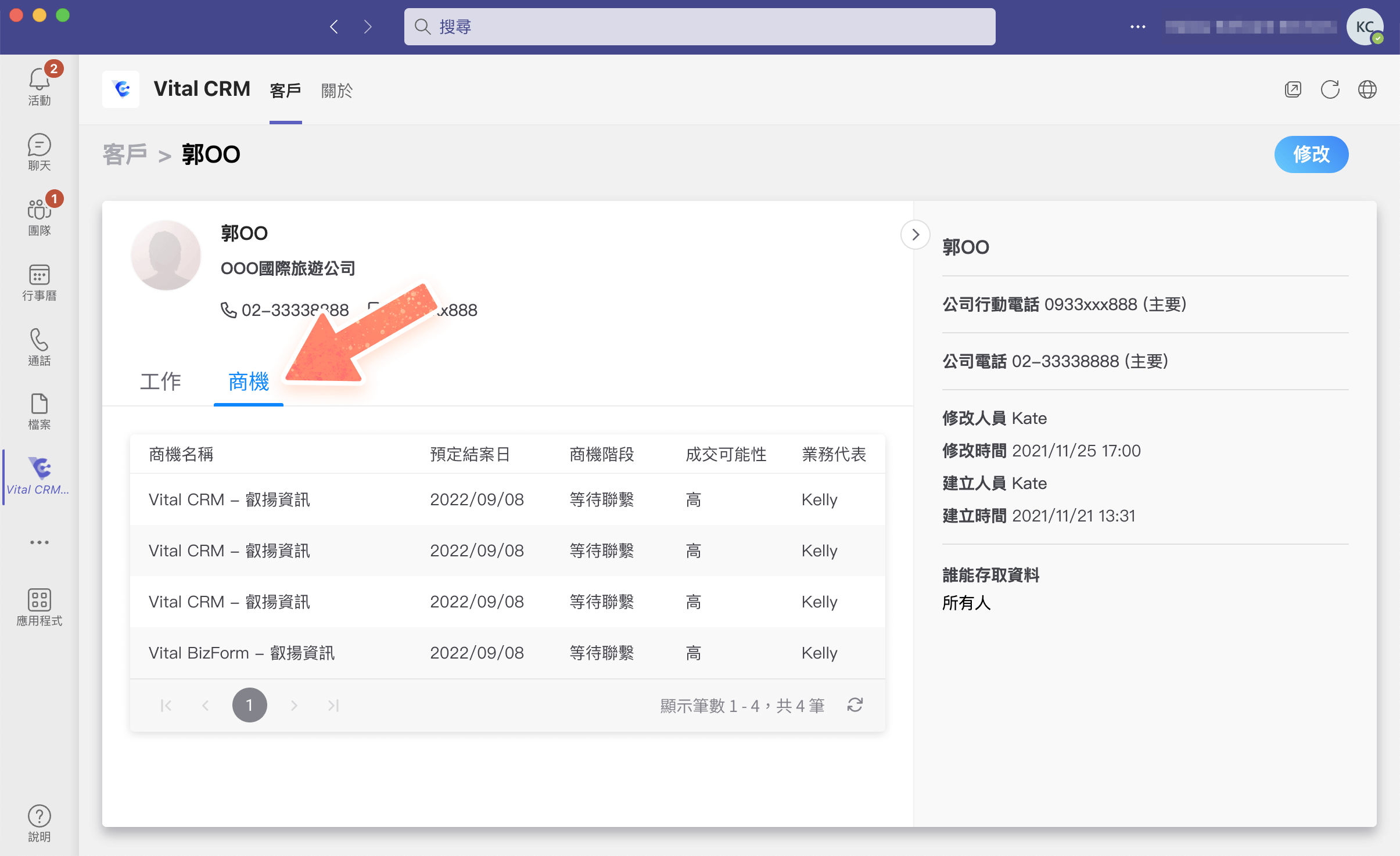Screen dimensions: 1400x856
Task: Sort by the 預定結案日 column header
Action: tap(470, 454)
